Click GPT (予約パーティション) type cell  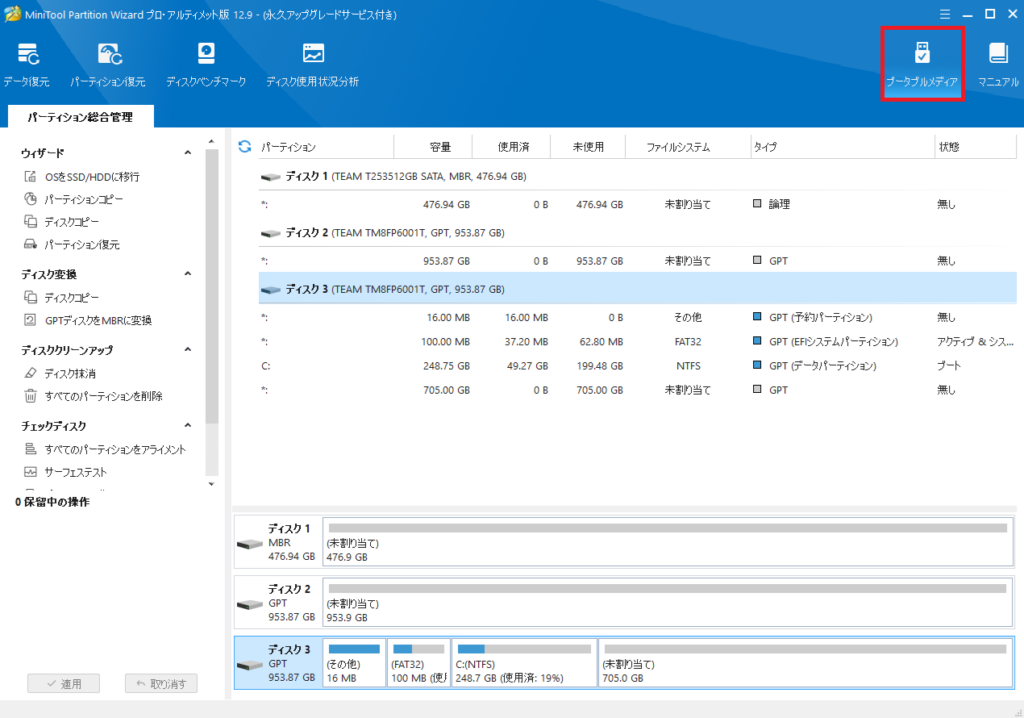[813, 318]
